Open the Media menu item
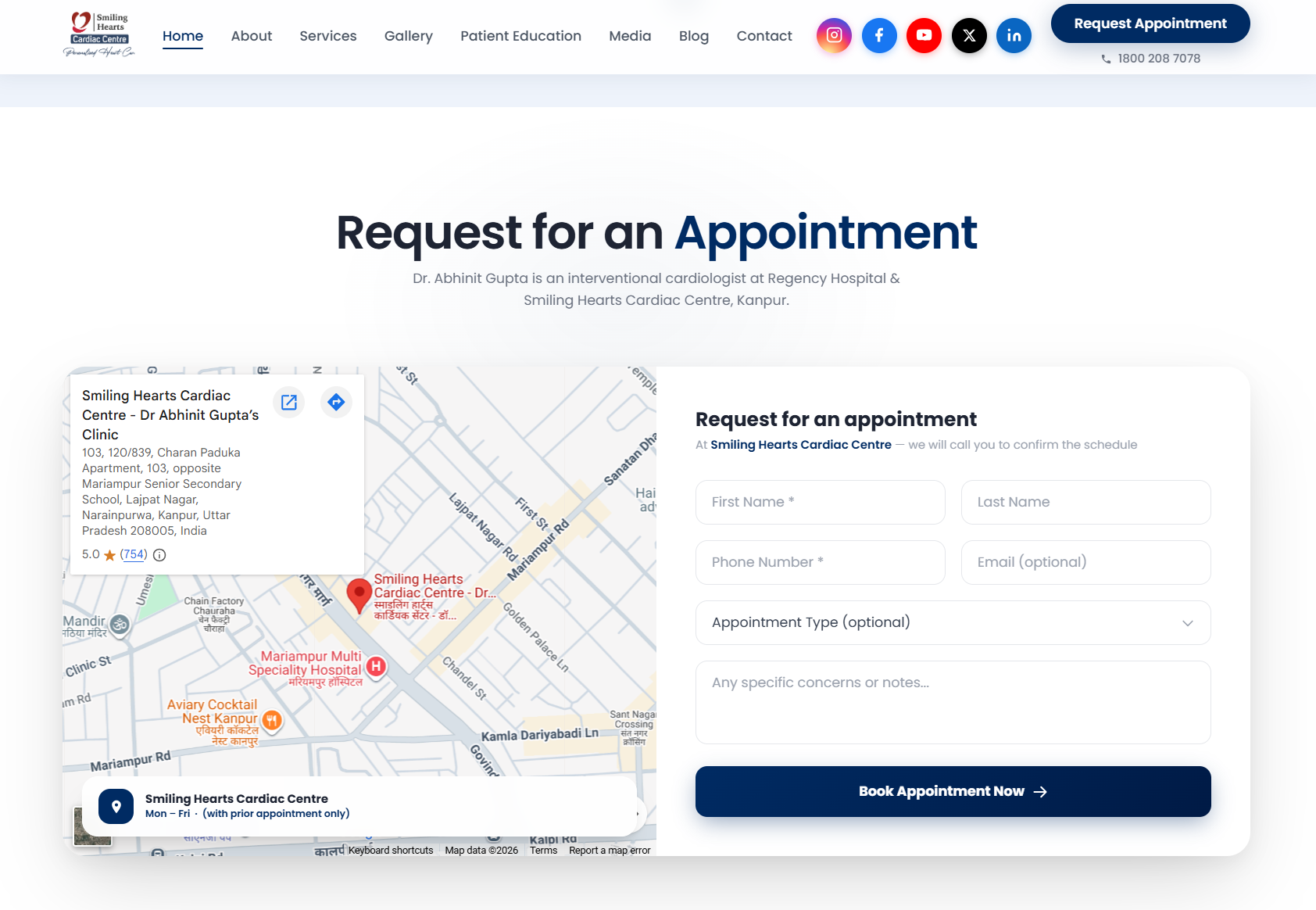1316x910 pixels. [631, 36]
